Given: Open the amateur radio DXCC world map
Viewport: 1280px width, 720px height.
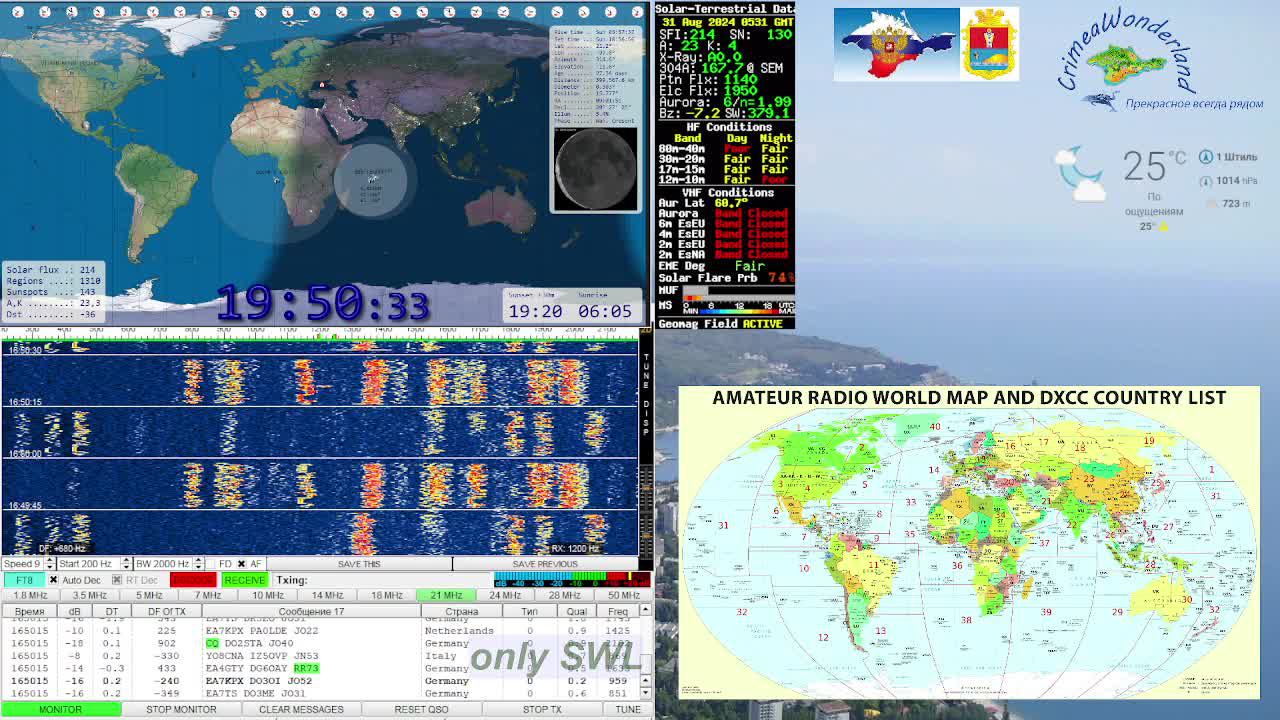Looking at the screenshot, I should click(968, 541).
